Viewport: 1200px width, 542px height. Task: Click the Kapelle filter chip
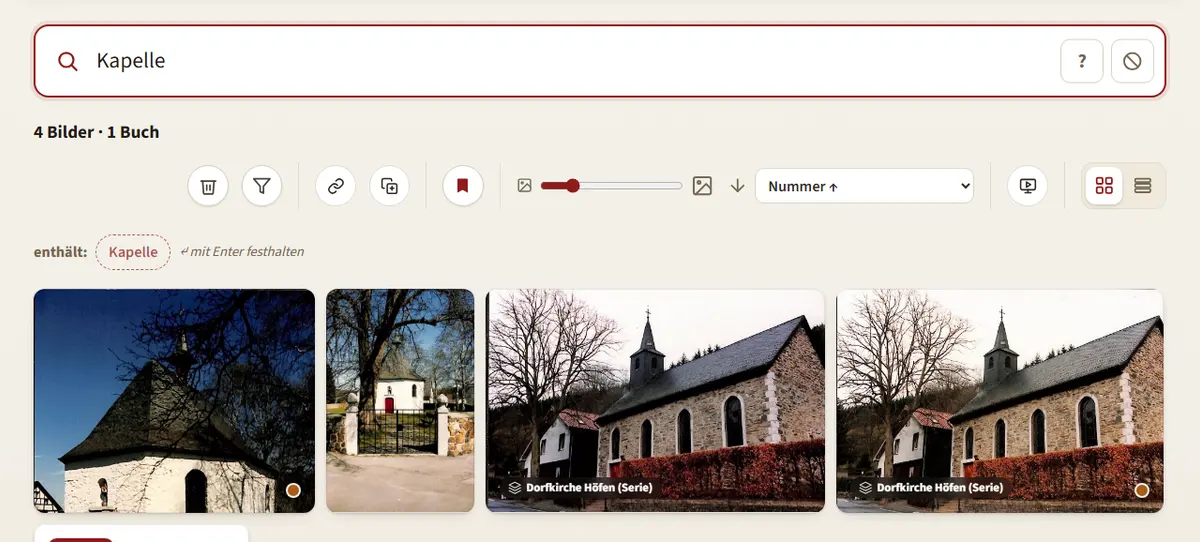133,252
